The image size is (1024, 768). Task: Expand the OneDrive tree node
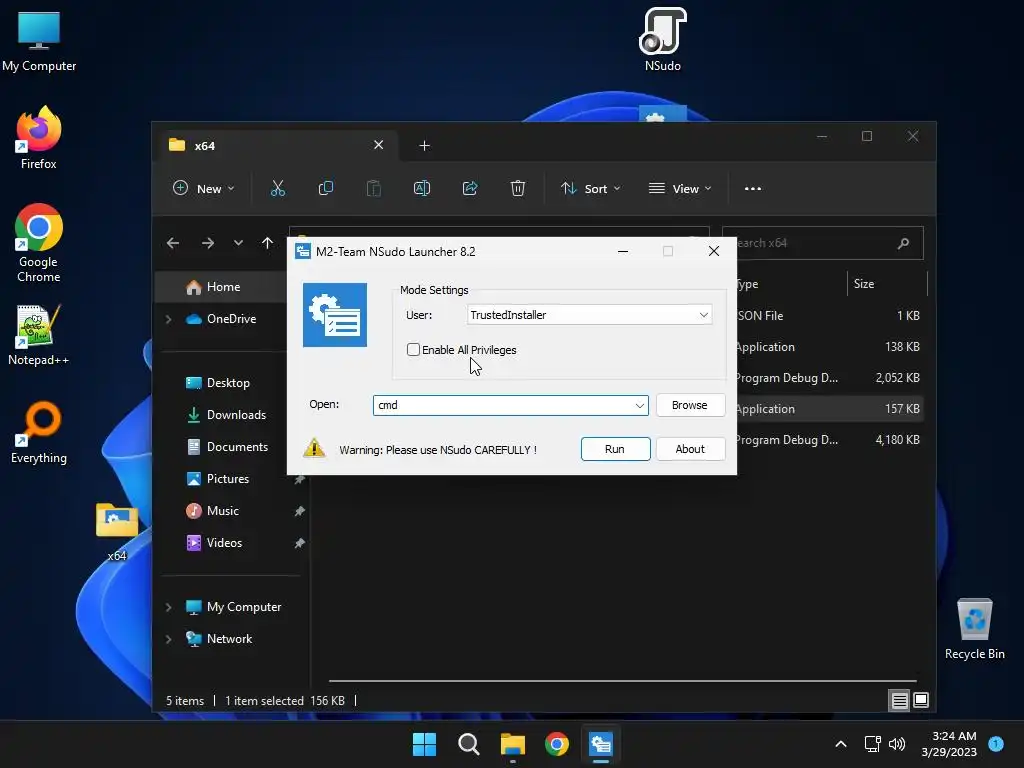coord(168,319)
